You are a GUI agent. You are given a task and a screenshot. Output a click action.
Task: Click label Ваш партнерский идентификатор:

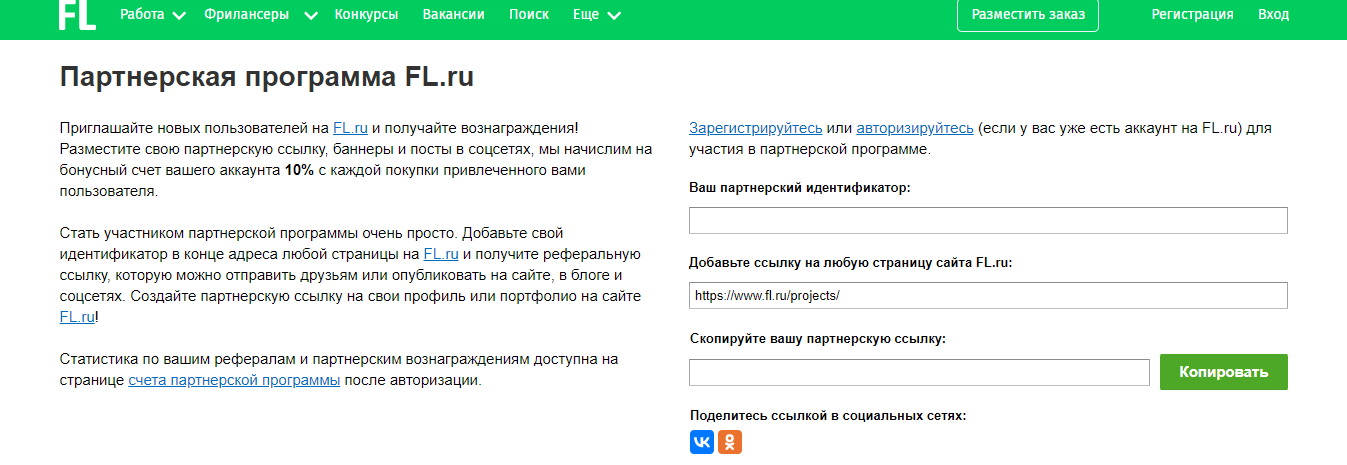800,187
